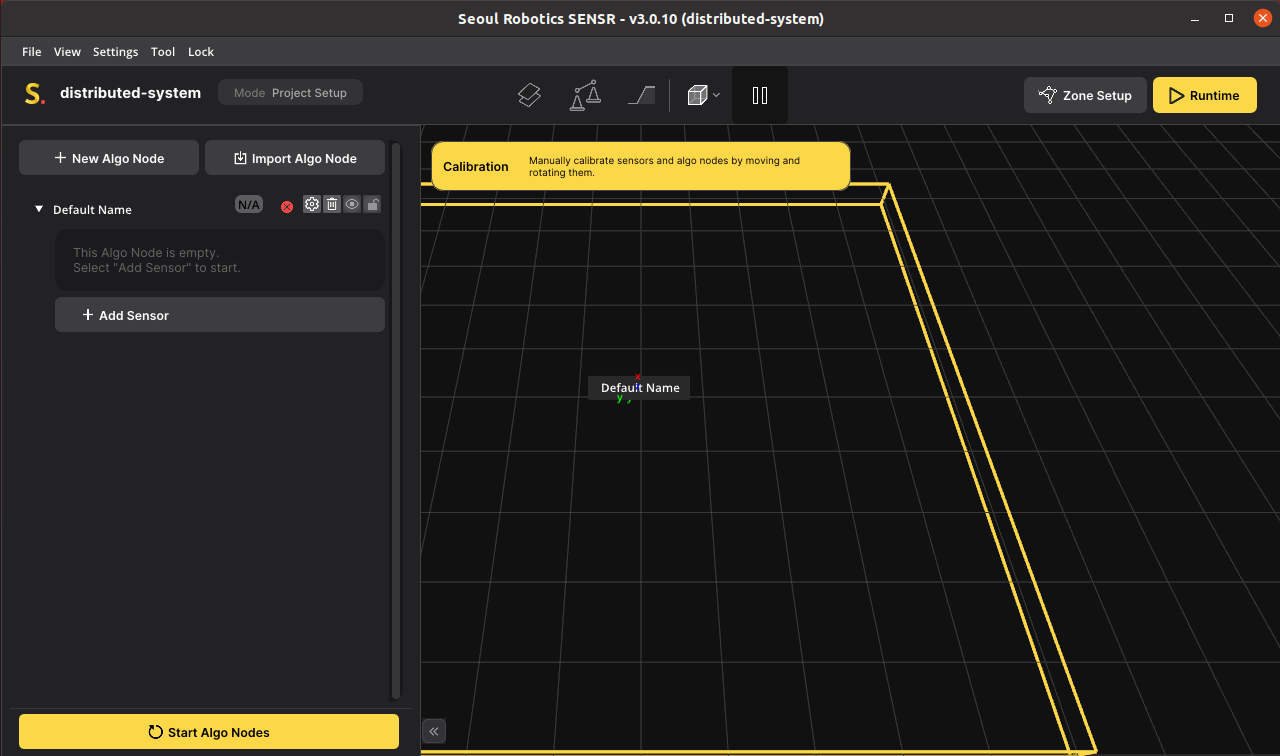1280x756 pixels.
Task: Maximize the SENSR window
Action: click(x=1229, y=18)
